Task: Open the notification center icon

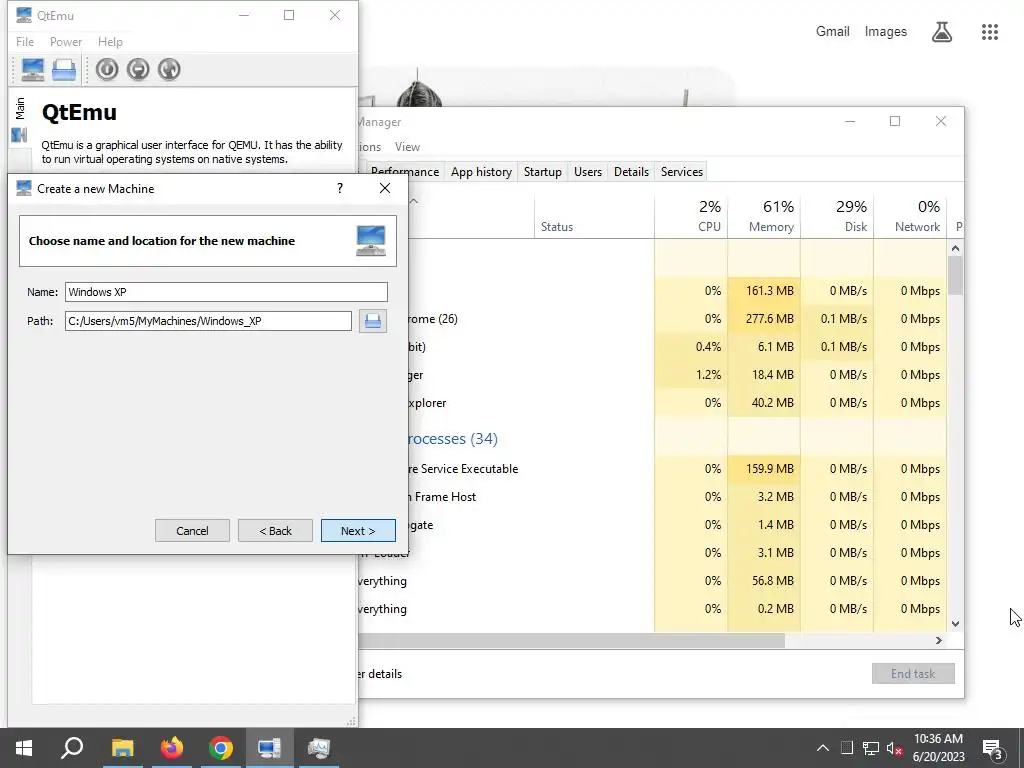Action: tap(993, 748)
